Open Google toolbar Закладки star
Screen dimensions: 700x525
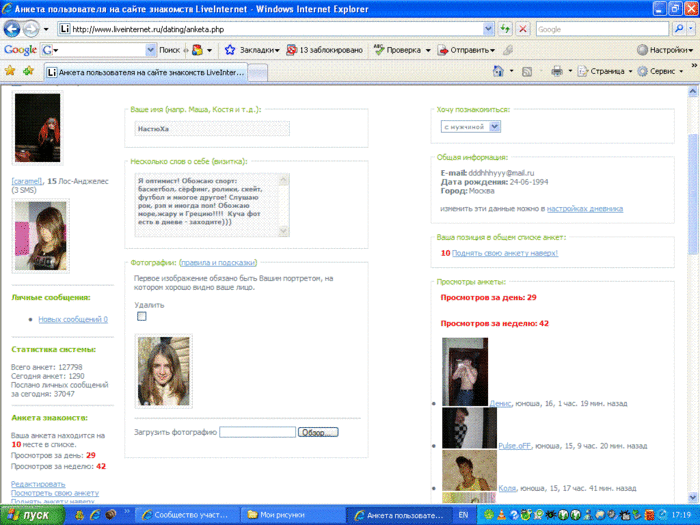pos(230,50)
